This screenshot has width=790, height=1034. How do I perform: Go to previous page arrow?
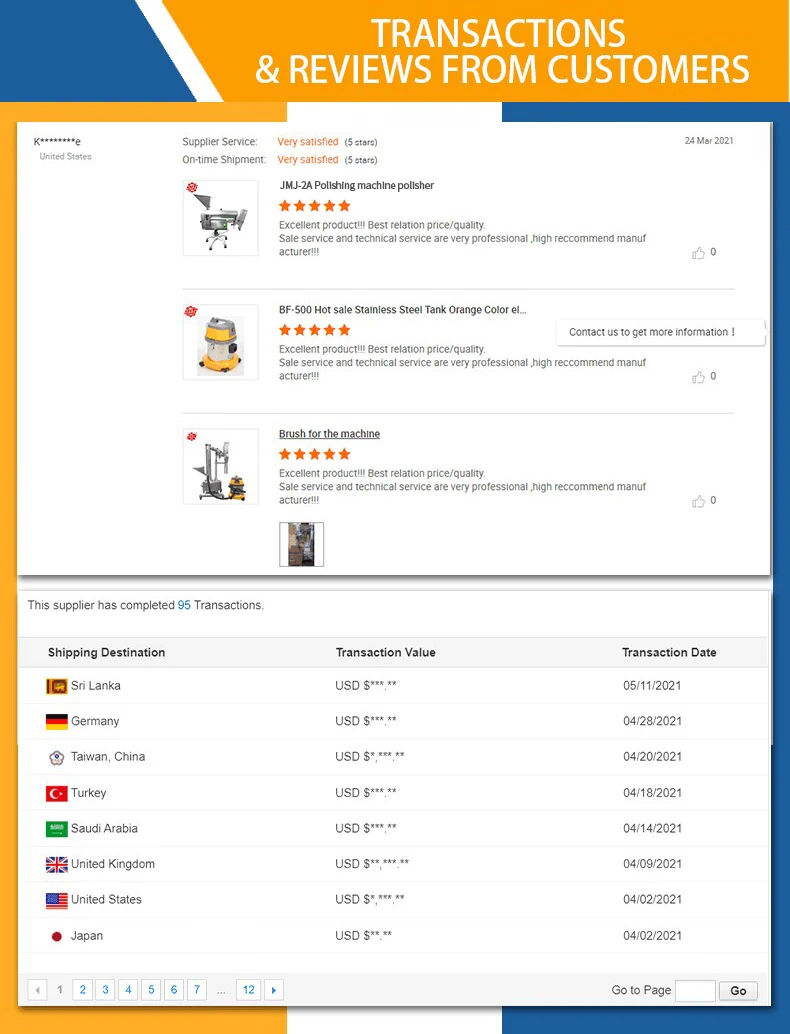pos(38,990)
